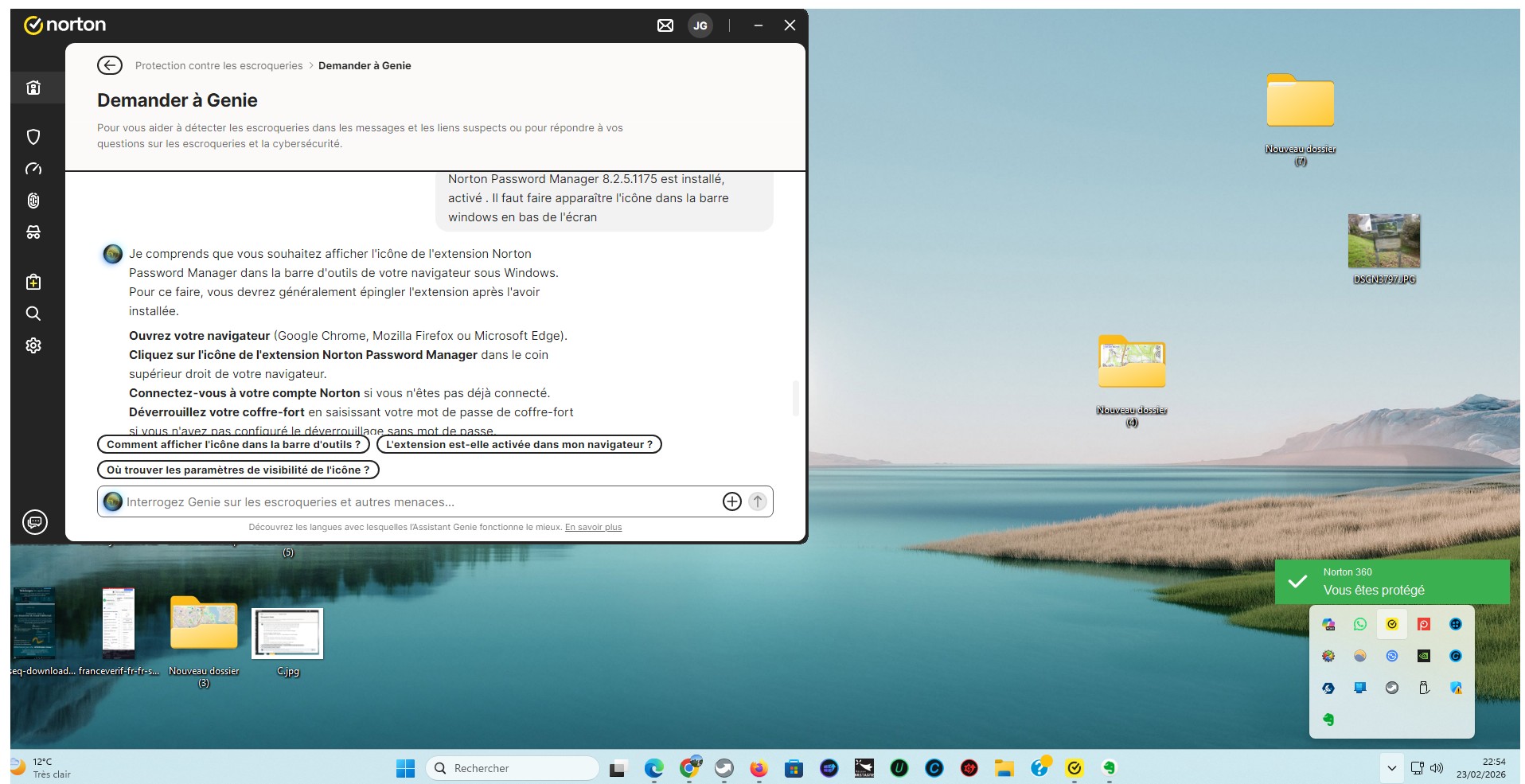Open Norton from the taskbar icon
Image resolution: width=1525 pixels, height=784 pixels.
tap(1075, 768)
